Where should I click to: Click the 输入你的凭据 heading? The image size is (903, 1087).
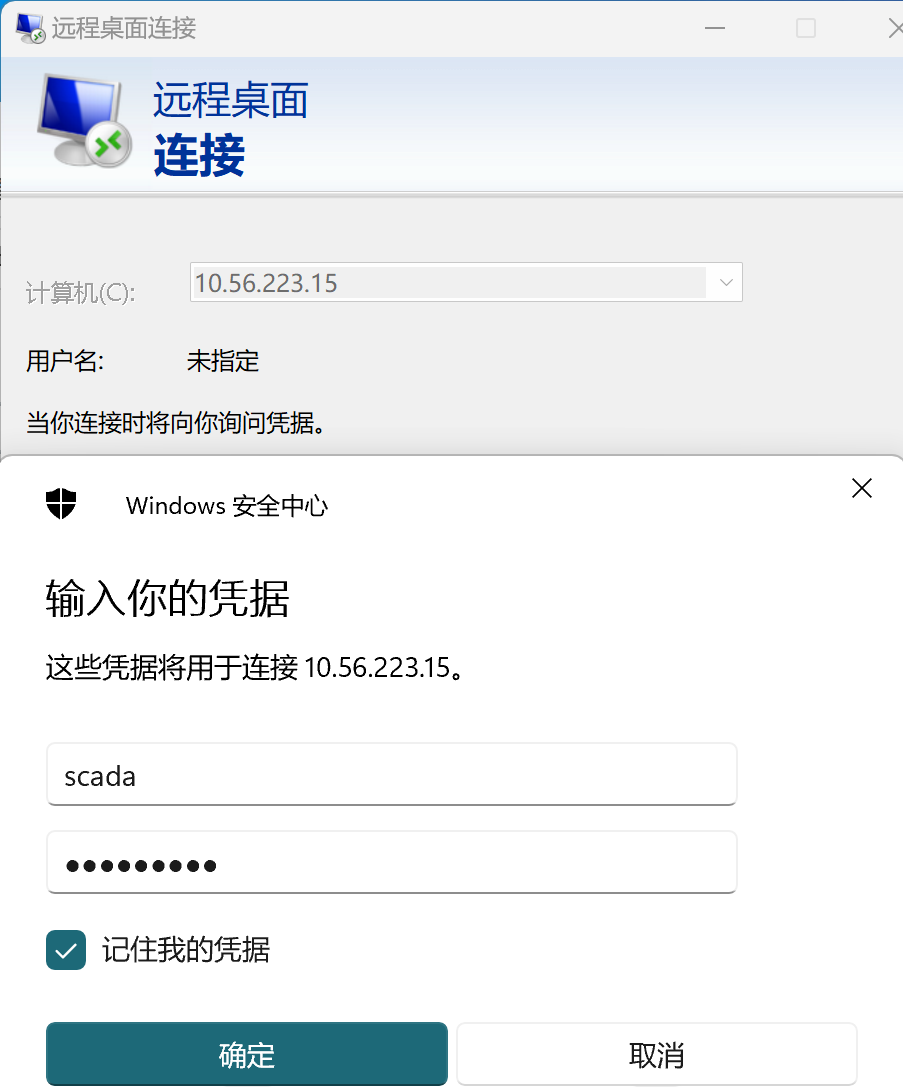(167, 598)
